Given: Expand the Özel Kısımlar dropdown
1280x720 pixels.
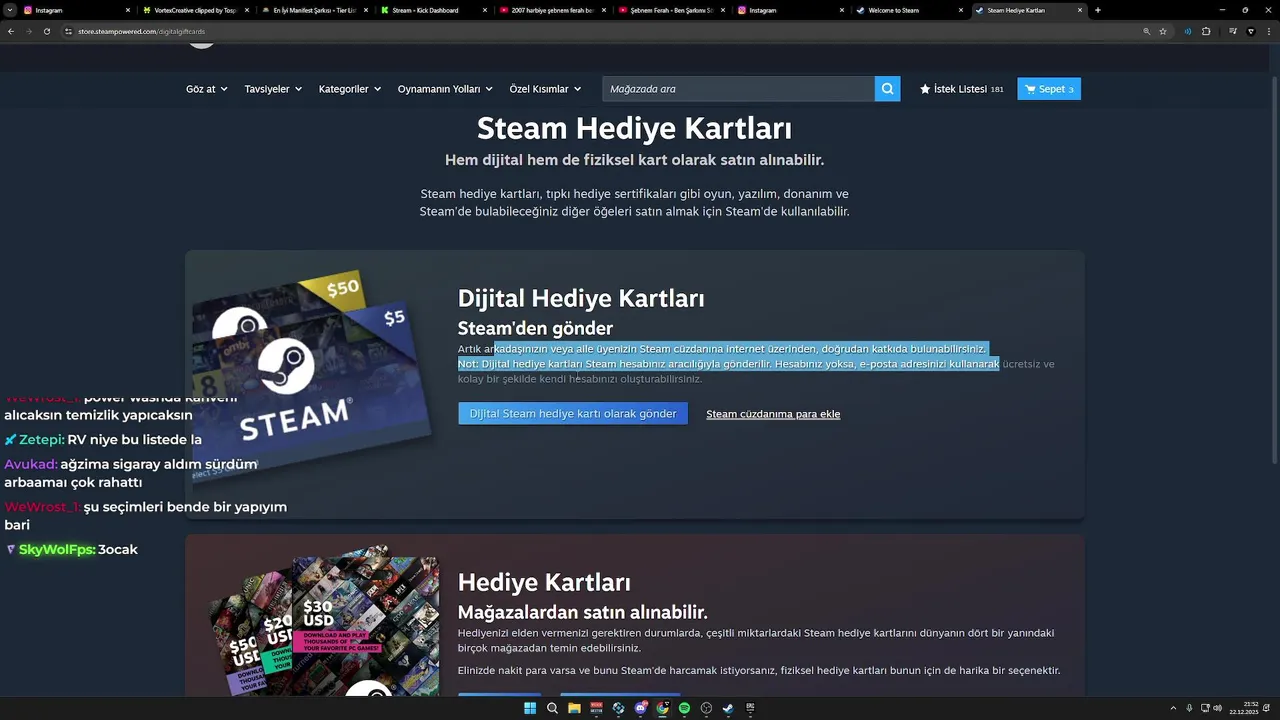Looking at the screenshot, I should tap(545, 89).
